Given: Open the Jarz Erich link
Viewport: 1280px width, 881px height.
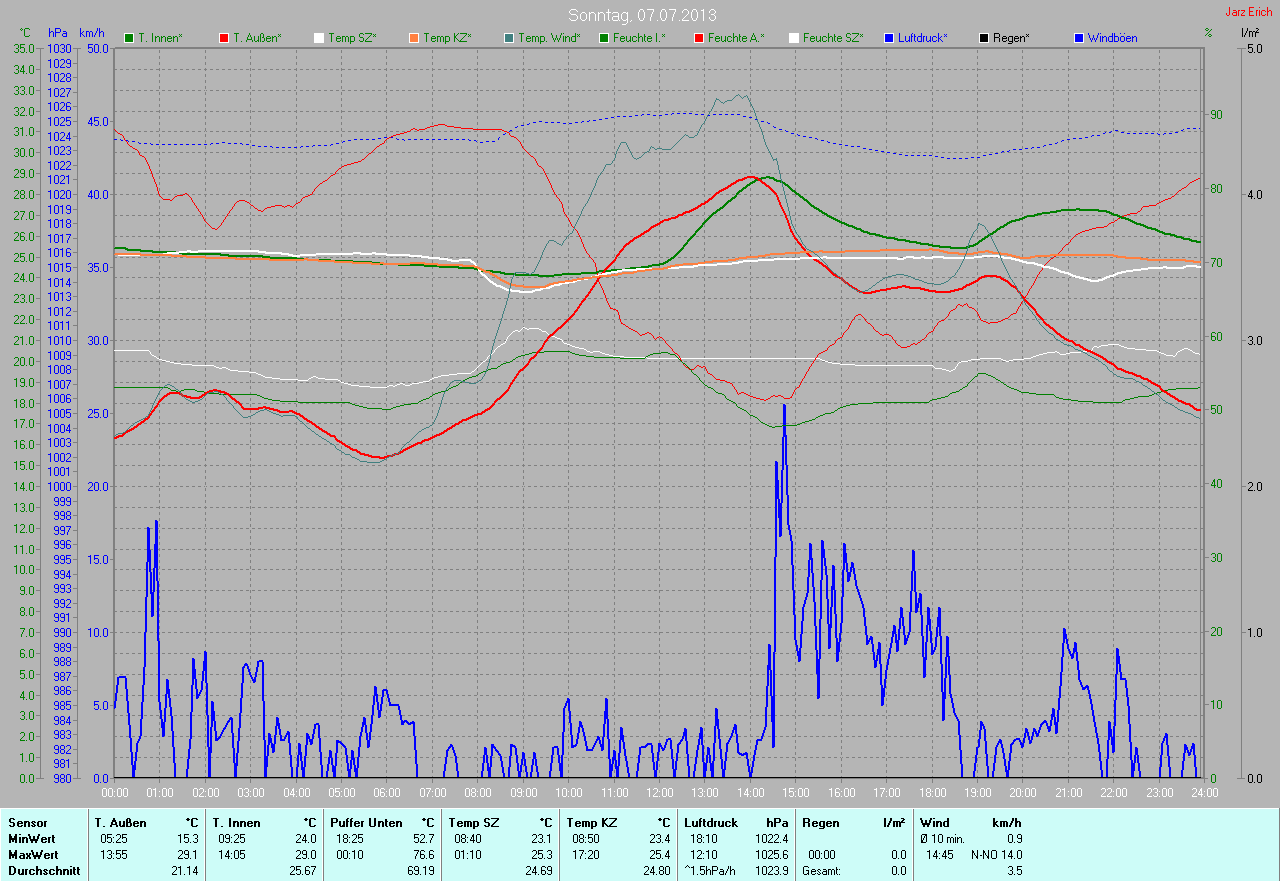Looking at the screenshot, I should 1248,12.
